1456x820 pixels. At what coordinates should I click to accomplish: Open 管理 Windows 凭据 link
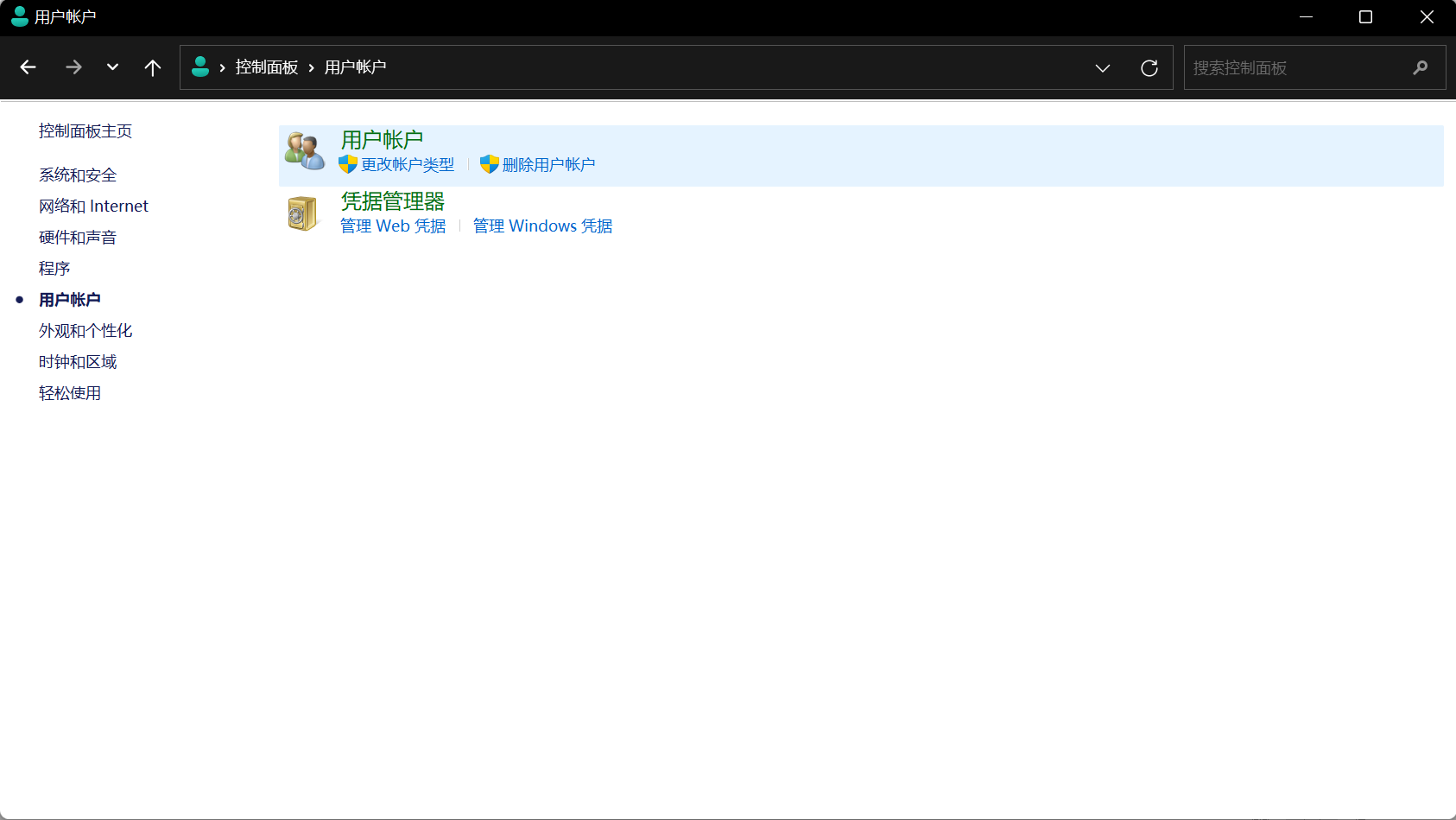[543, 226]
